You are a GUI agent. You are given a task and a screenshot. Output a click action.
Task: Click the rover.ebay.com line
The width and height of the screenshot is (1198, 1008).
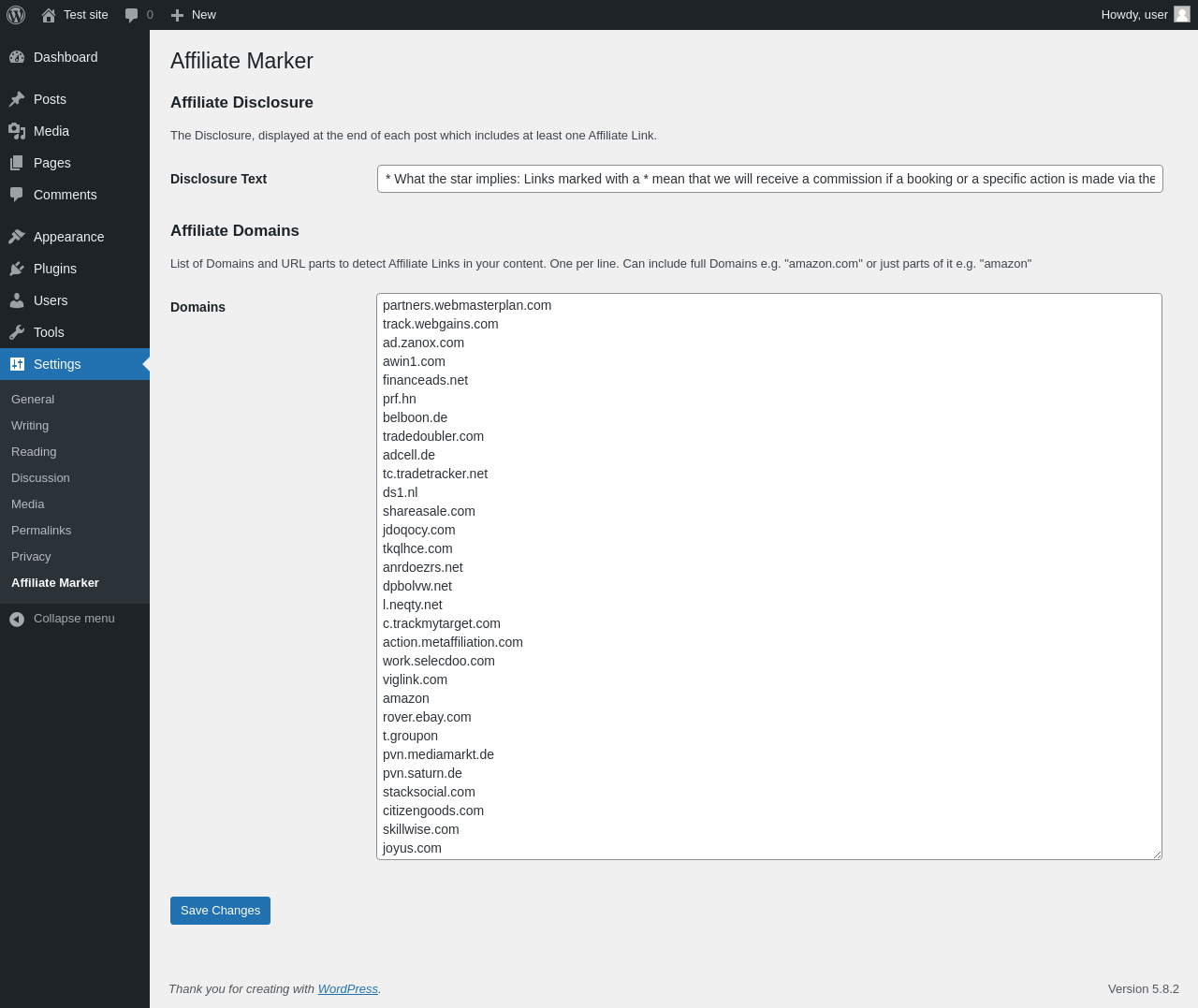[427, 717]
